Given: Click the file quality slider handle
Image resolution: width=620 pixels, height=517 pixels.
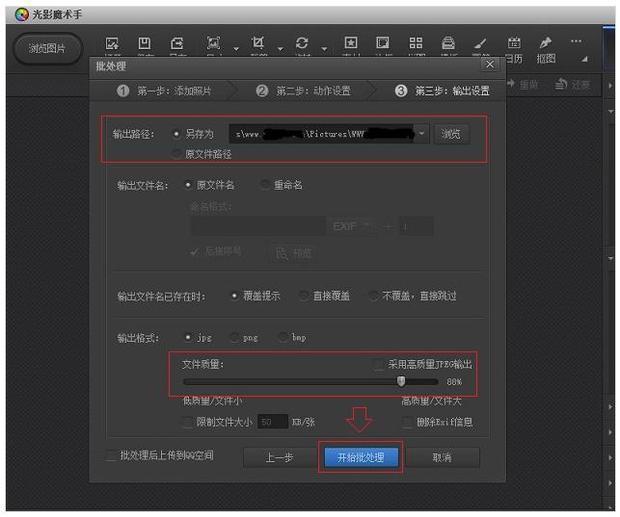Looking at the screenshot, I should [x=401, y=381].
